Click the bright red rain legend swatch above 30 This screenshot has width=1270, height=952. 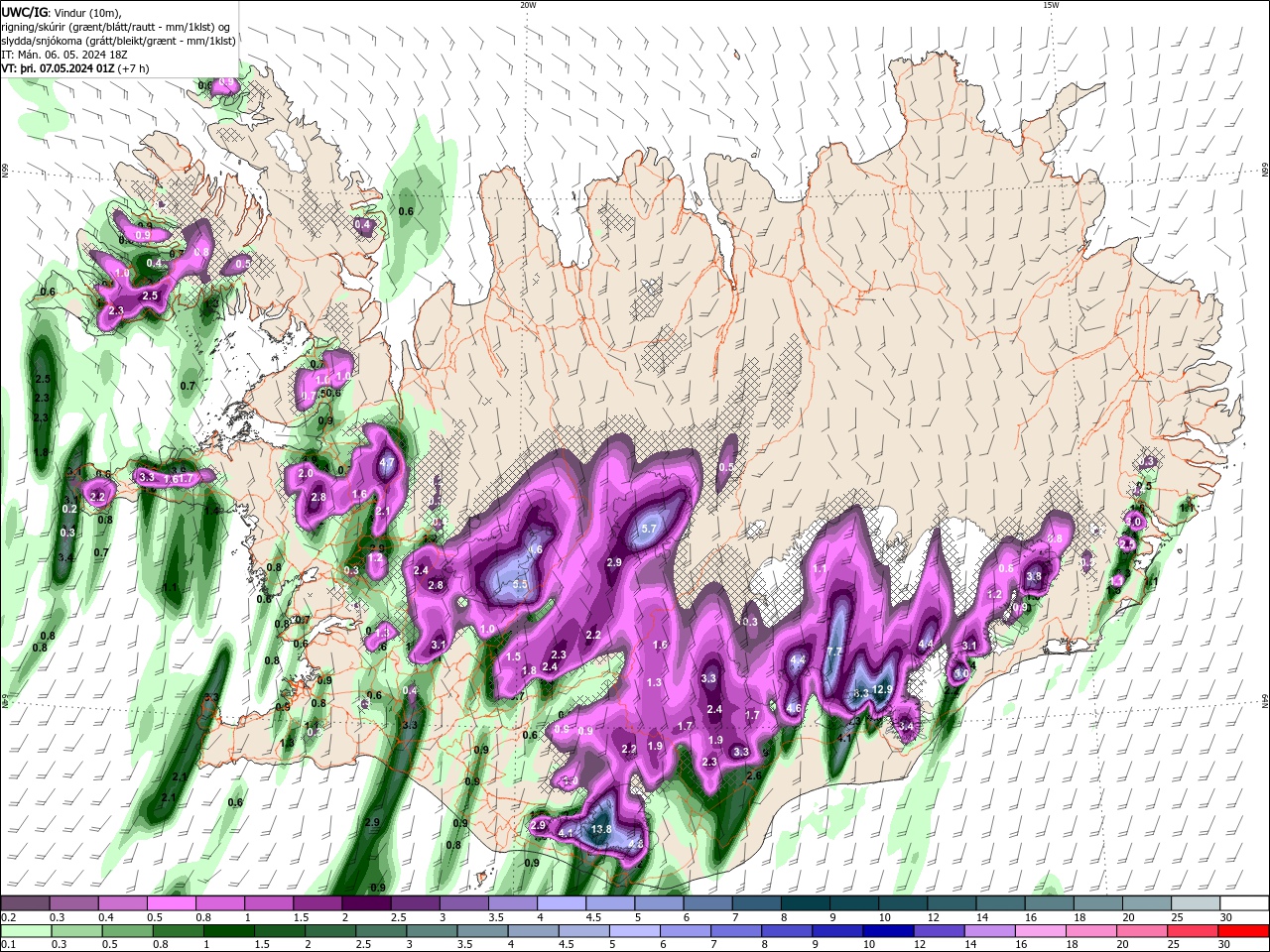pos(1244,931)
